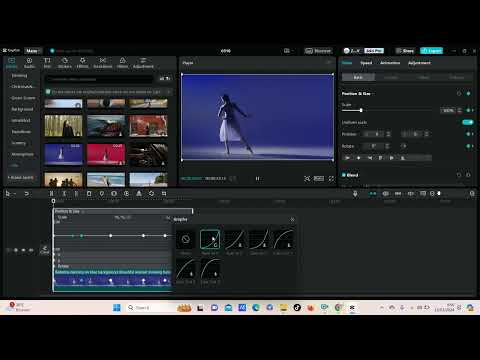Screen dimensions: 480x360
Task: Open the Filters tab
Action: coord(122,63)
